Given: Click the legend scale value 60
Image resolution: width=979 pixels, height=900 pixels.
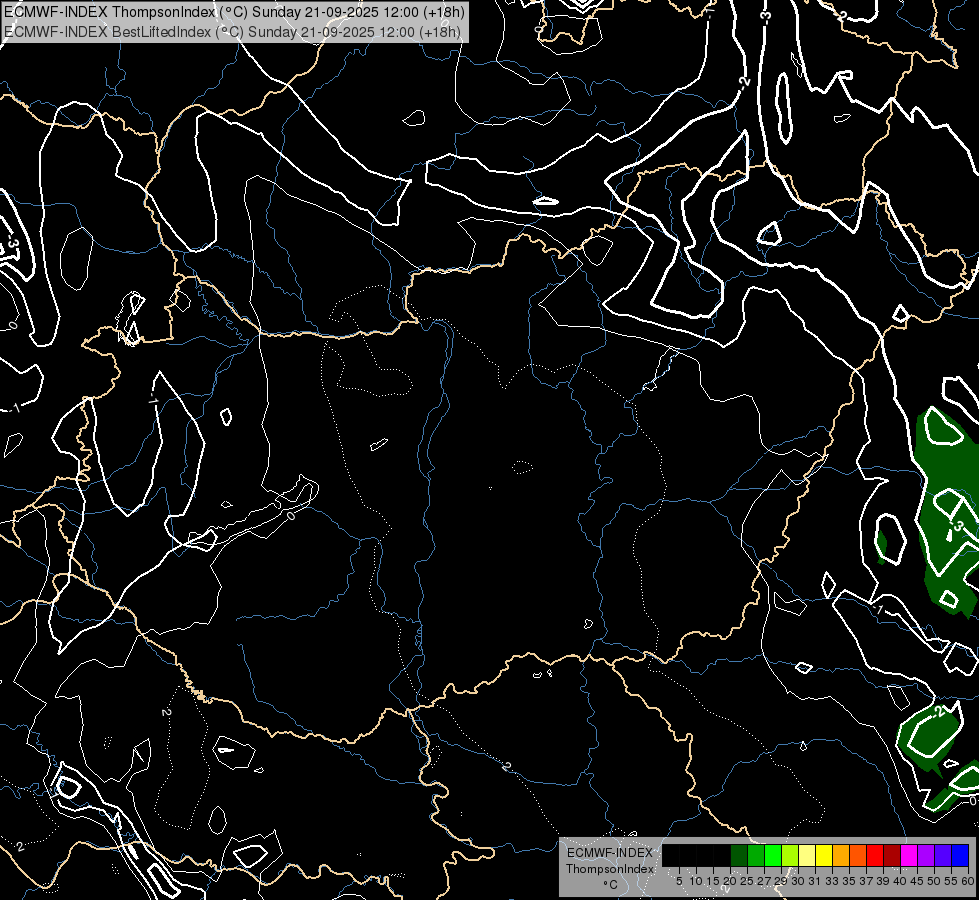Looking at the screenshot, I should pyautogui.click(x=968, y=881).
